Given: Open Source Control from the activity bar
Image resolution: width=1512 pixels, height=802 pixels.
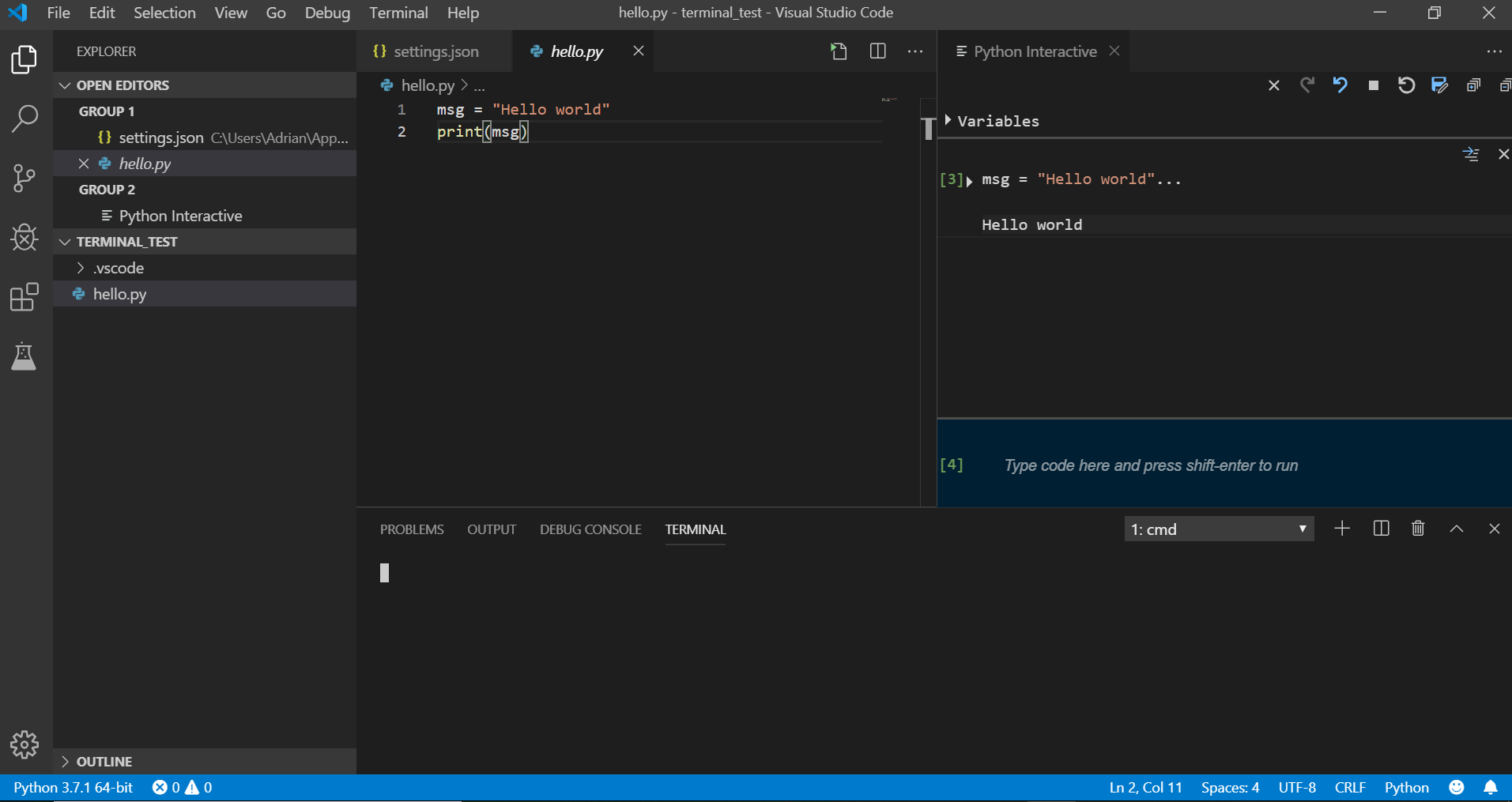Looking at the screenshot, I should 25,179.
